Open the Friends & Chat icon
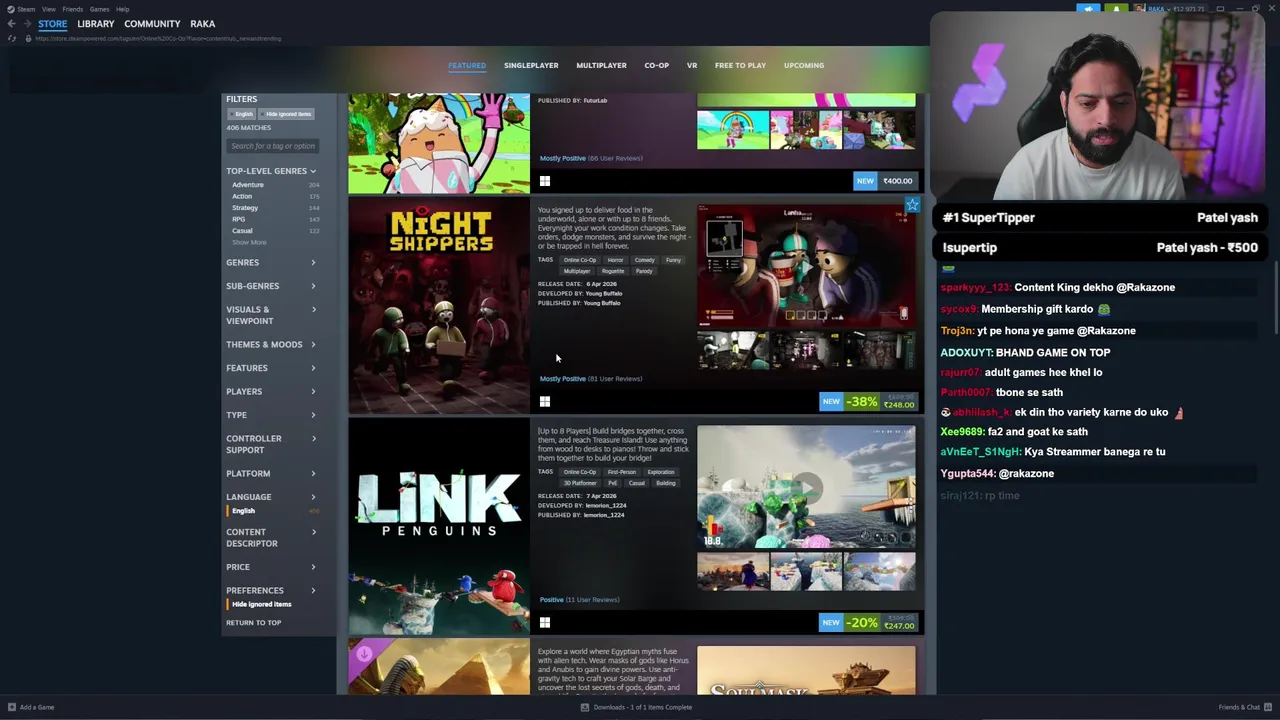 click(1270, 707)
